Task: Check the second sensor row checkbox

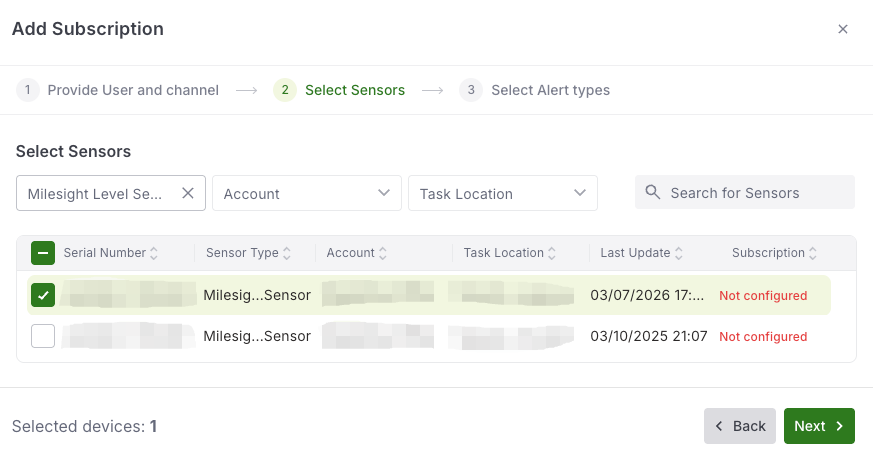Action: tap(43, 336)
